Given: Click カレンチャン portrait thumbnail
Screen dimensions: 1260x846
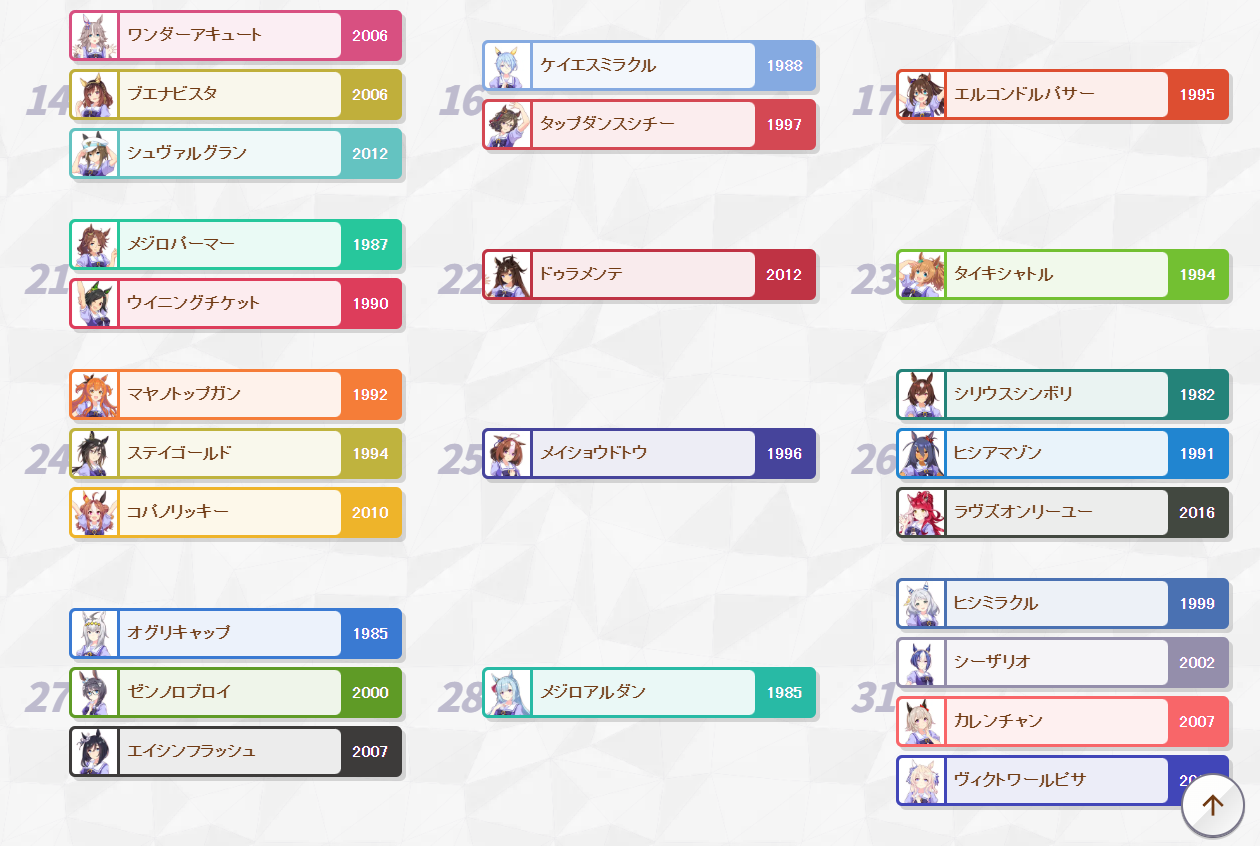Looking at the screenshot, I should (x=921, y=722).
